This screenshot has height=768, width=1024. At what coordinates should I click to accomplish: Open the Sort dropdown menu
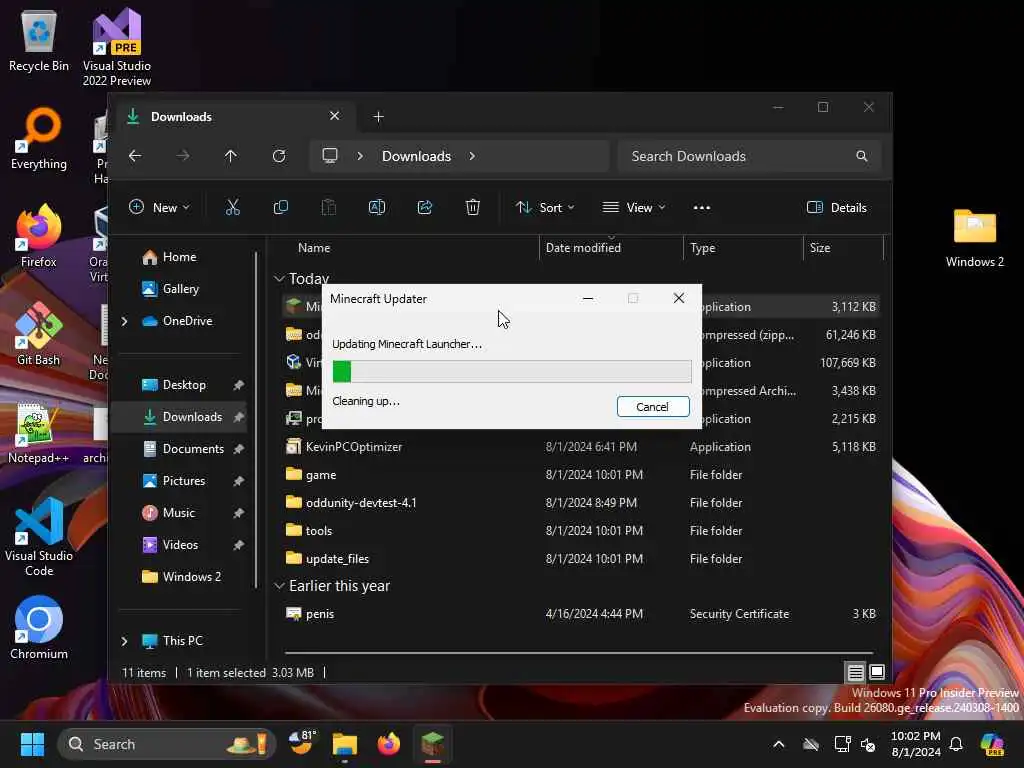[545, 208]
